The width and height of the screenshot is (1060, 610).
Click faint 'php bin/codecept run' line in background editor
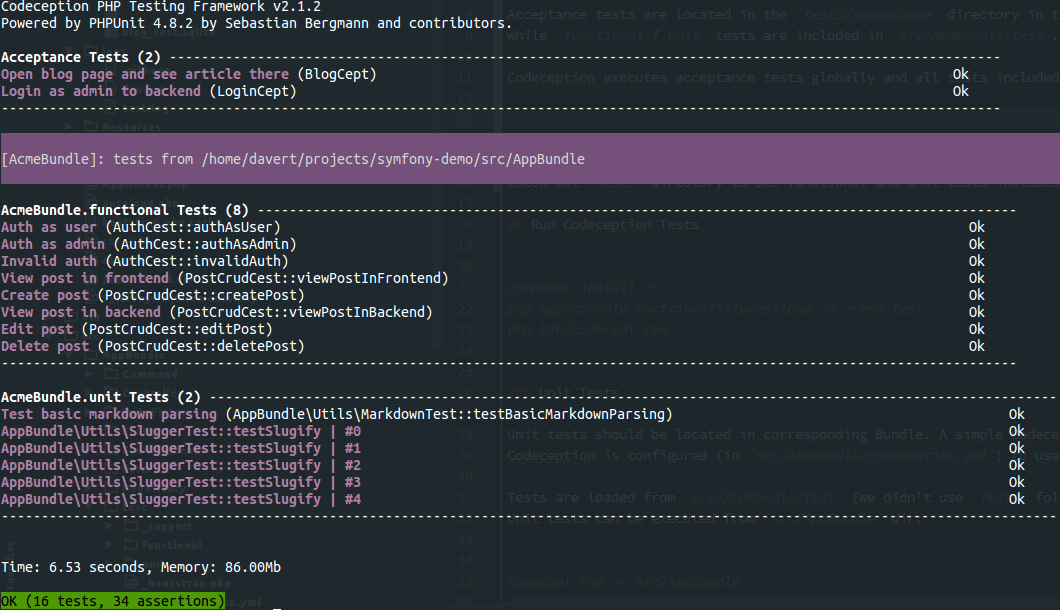587,329
